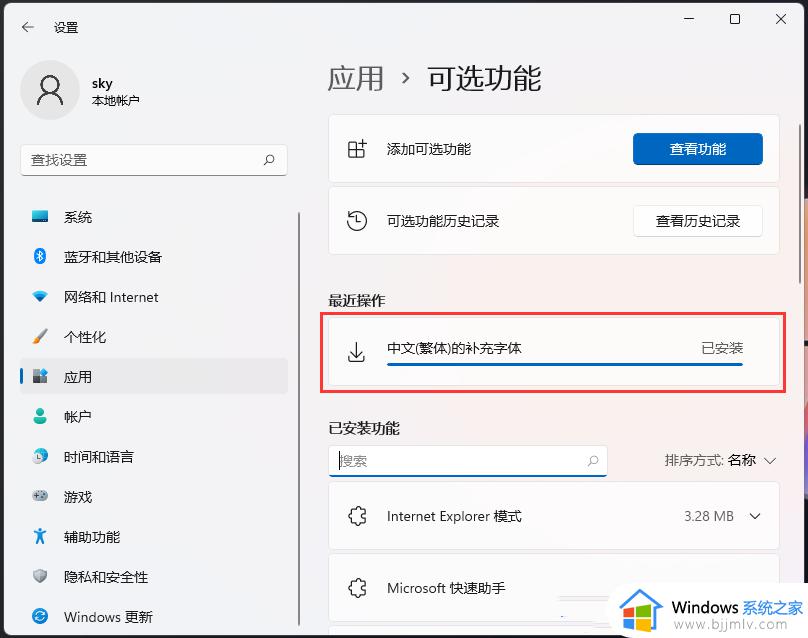Go to 时间和语言 settings

pyautogui.click(x=154, y=457)
